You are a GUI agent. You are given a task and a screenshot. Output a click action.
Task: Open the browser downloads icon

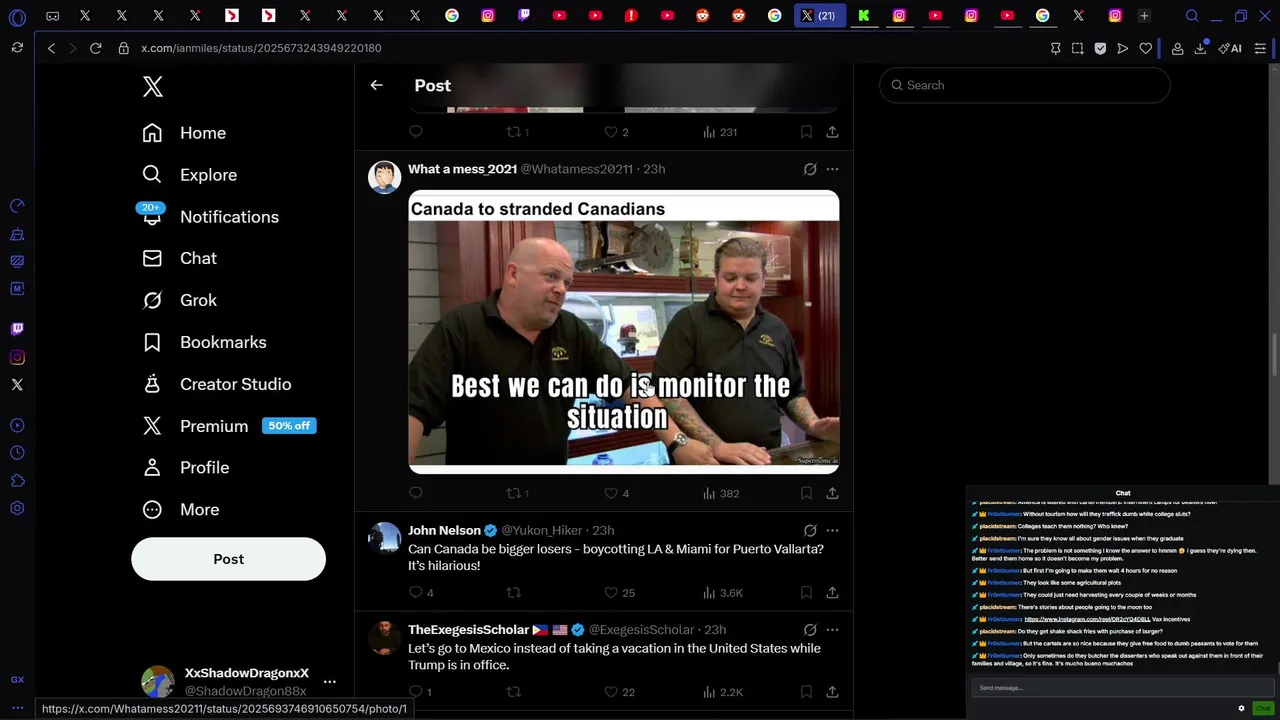(1200, 48)
